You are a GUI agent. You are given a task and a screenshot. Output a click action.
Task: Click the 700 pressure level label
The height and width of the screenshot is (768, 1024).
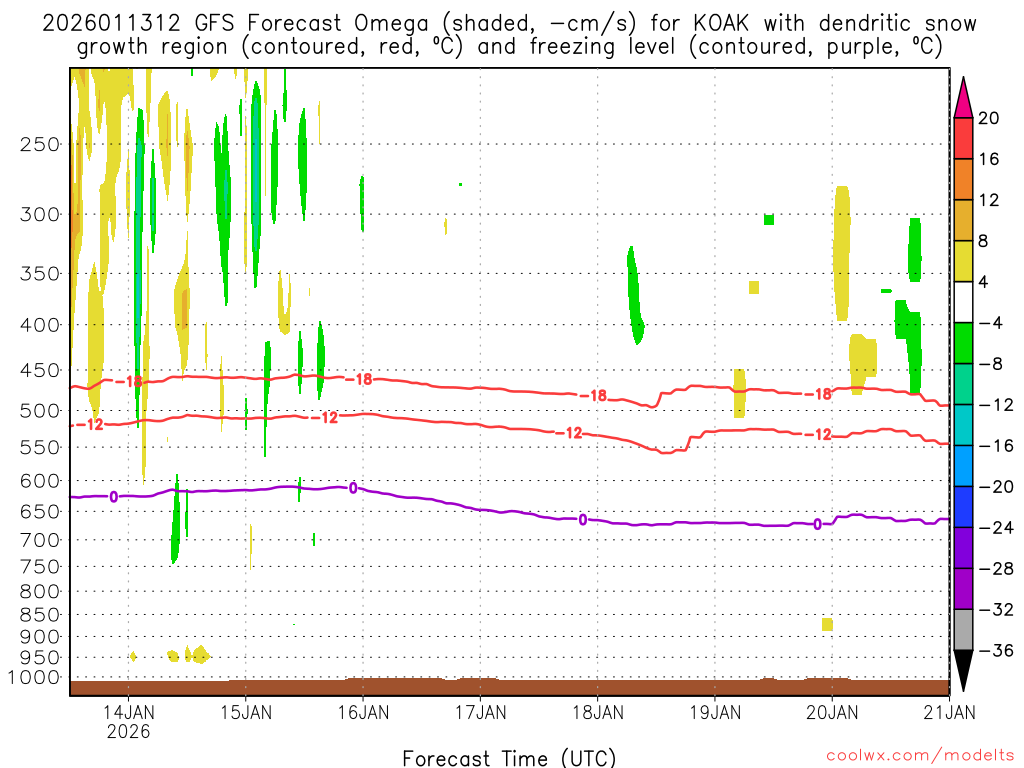point(40,540)
